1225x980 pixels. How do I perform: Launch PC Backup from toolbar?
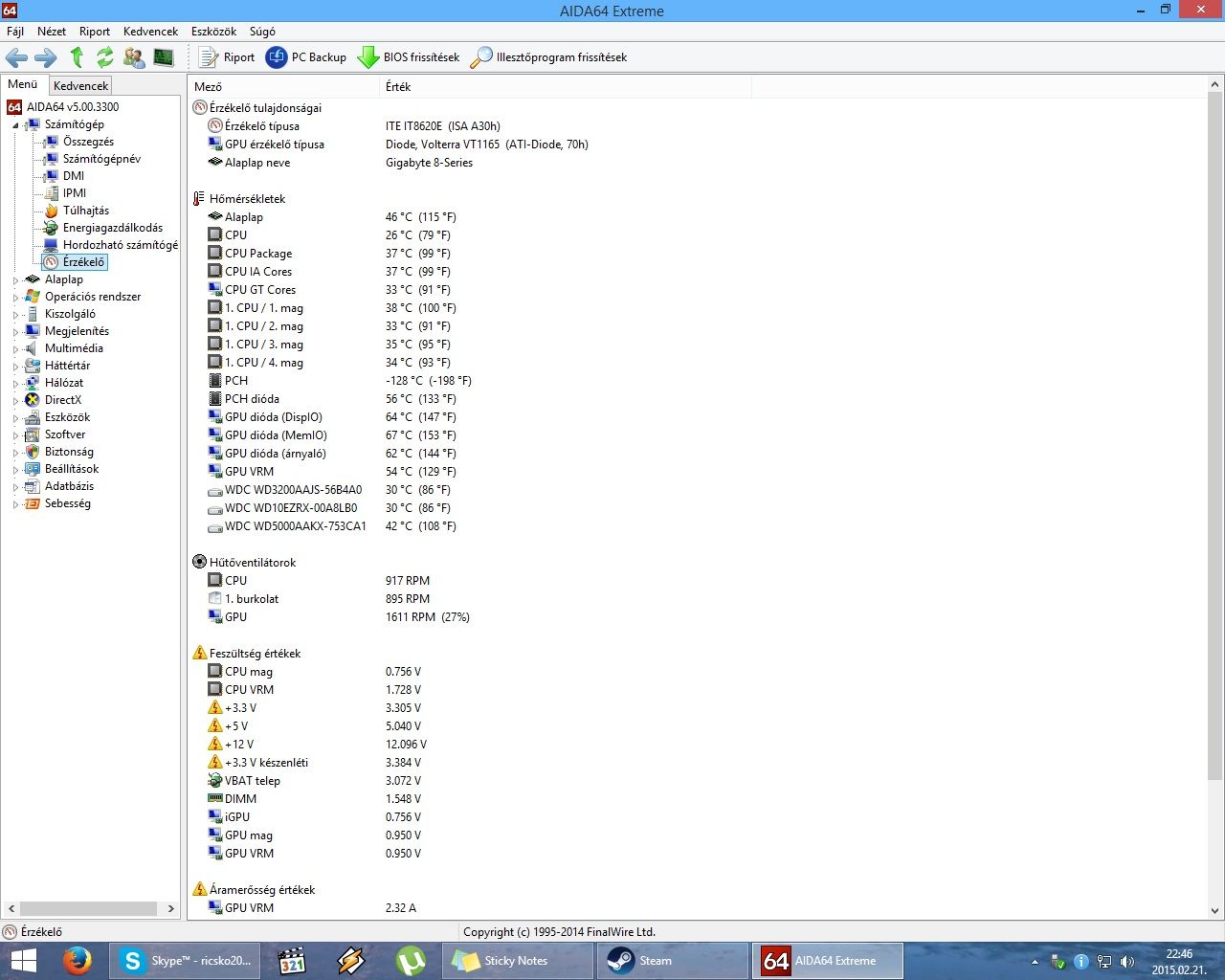[306, 57]
